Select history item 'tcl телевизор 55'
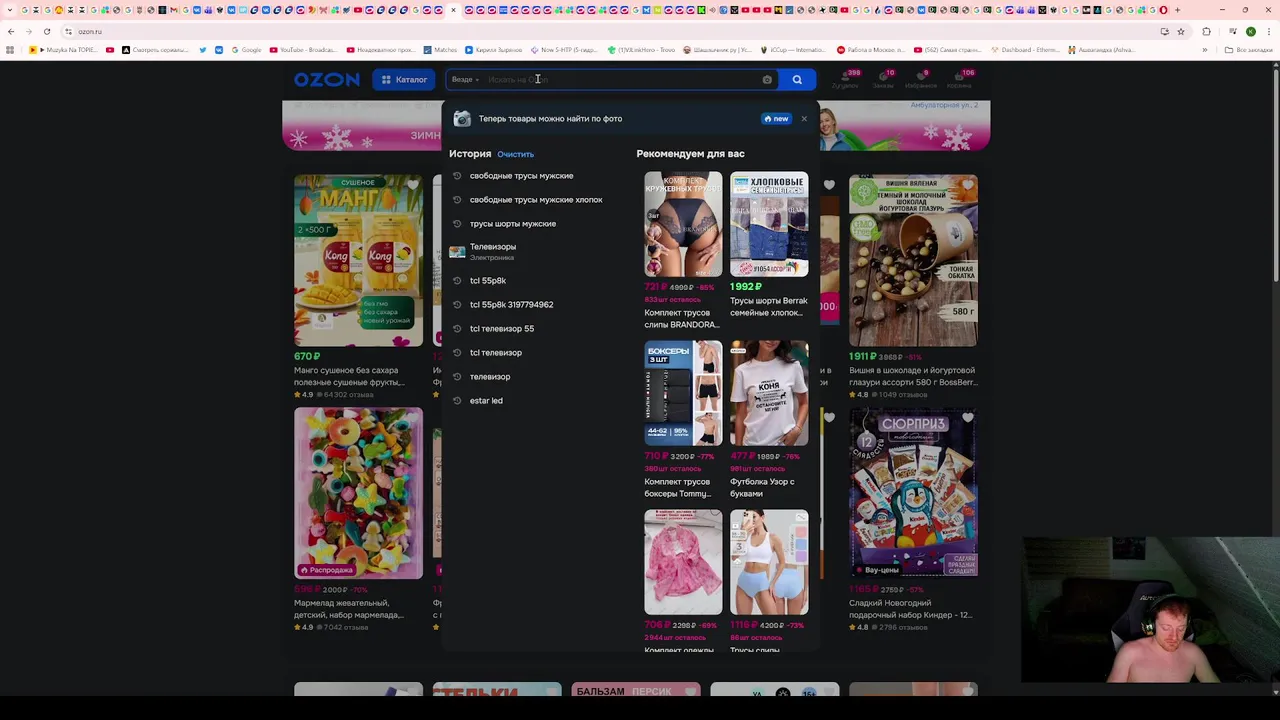This screenshot has width=1280, height=720. [x=502, y=329]
